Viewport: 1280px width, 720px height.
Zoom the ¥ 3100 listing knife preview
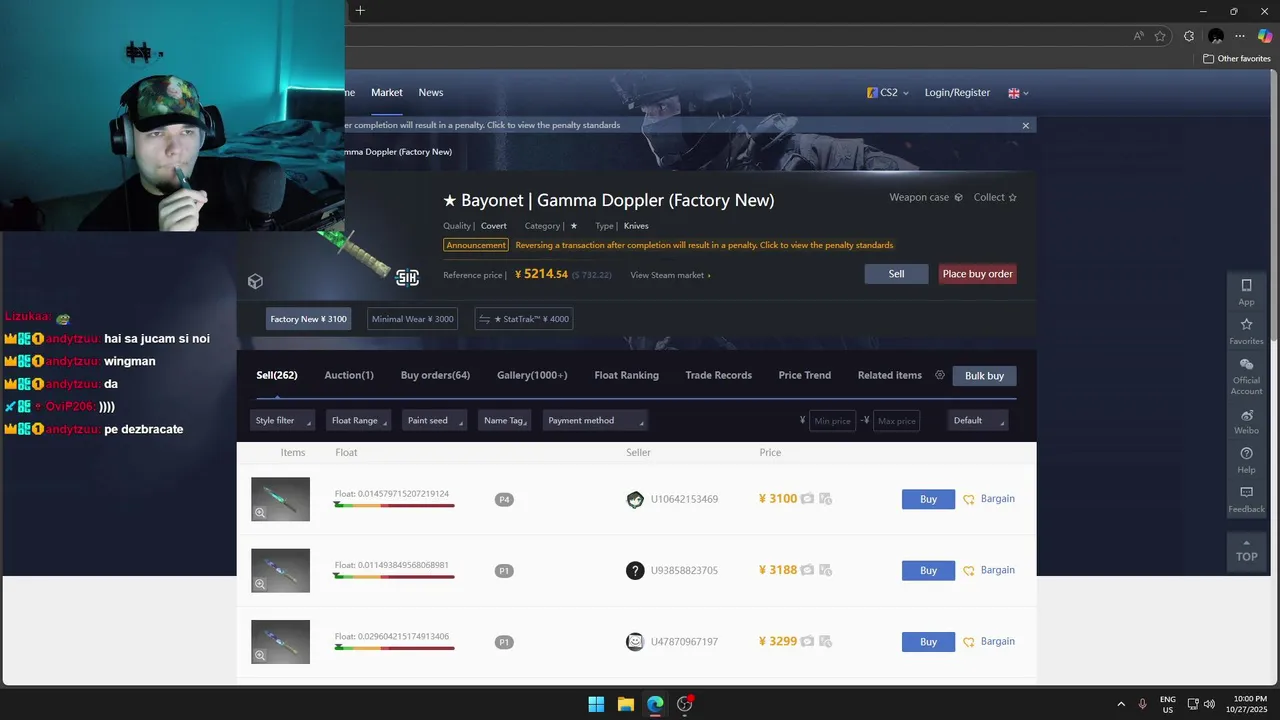point(260,513)
